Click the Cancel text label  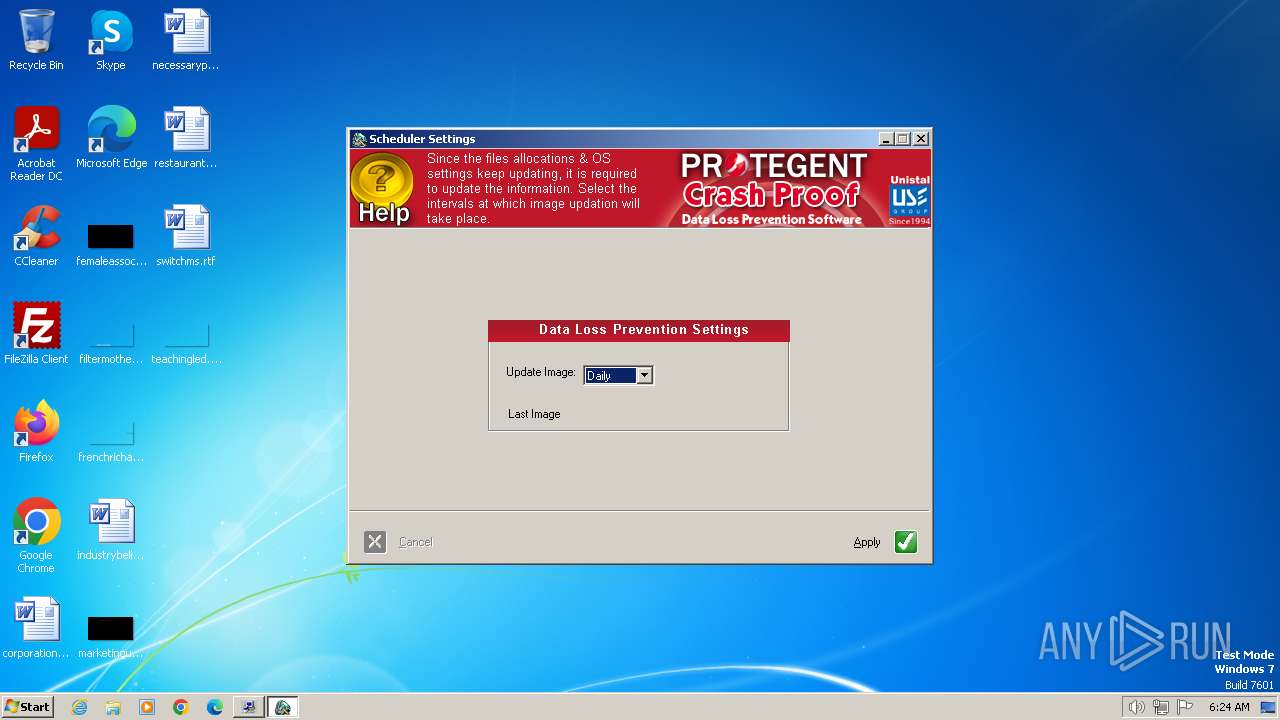pyautogui.click(x=416, y=542)
